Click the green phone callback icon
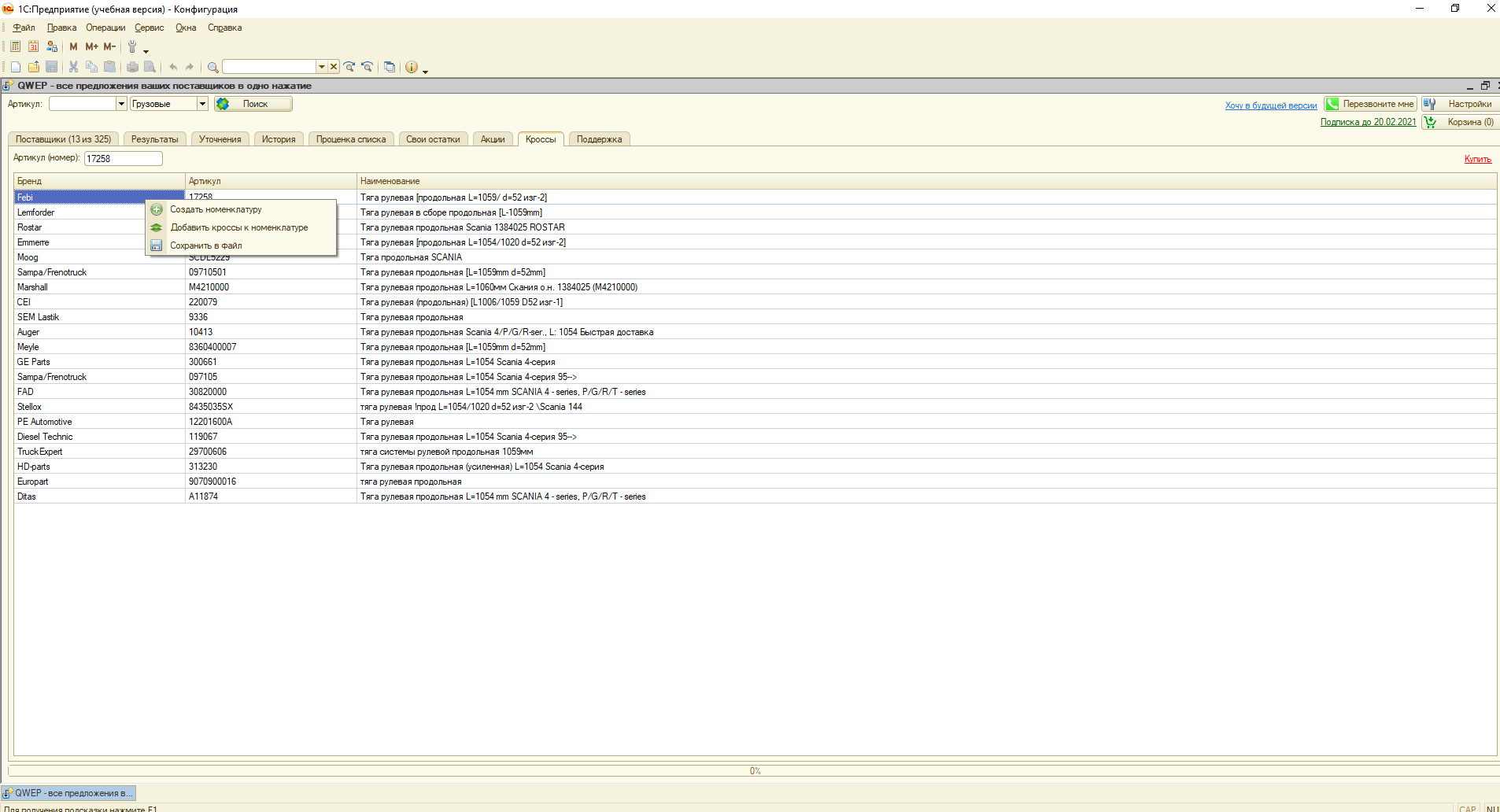 click(x=1332, y=104)
